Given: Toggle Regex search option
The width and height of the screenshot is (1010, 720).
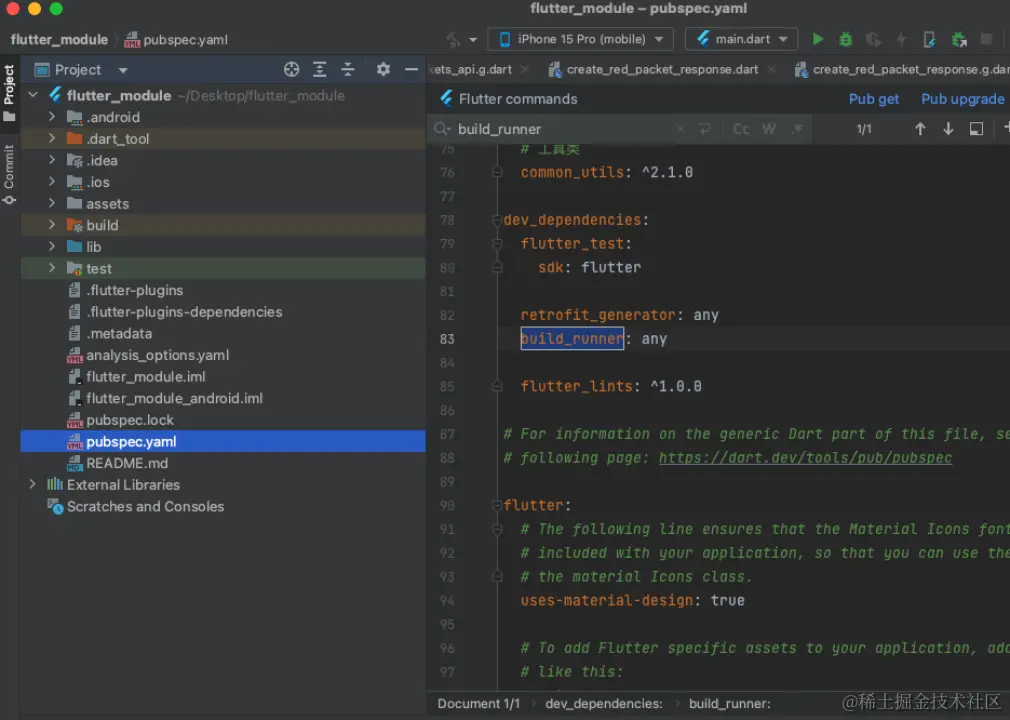Looking at the screenshot, I should (797, 129).
